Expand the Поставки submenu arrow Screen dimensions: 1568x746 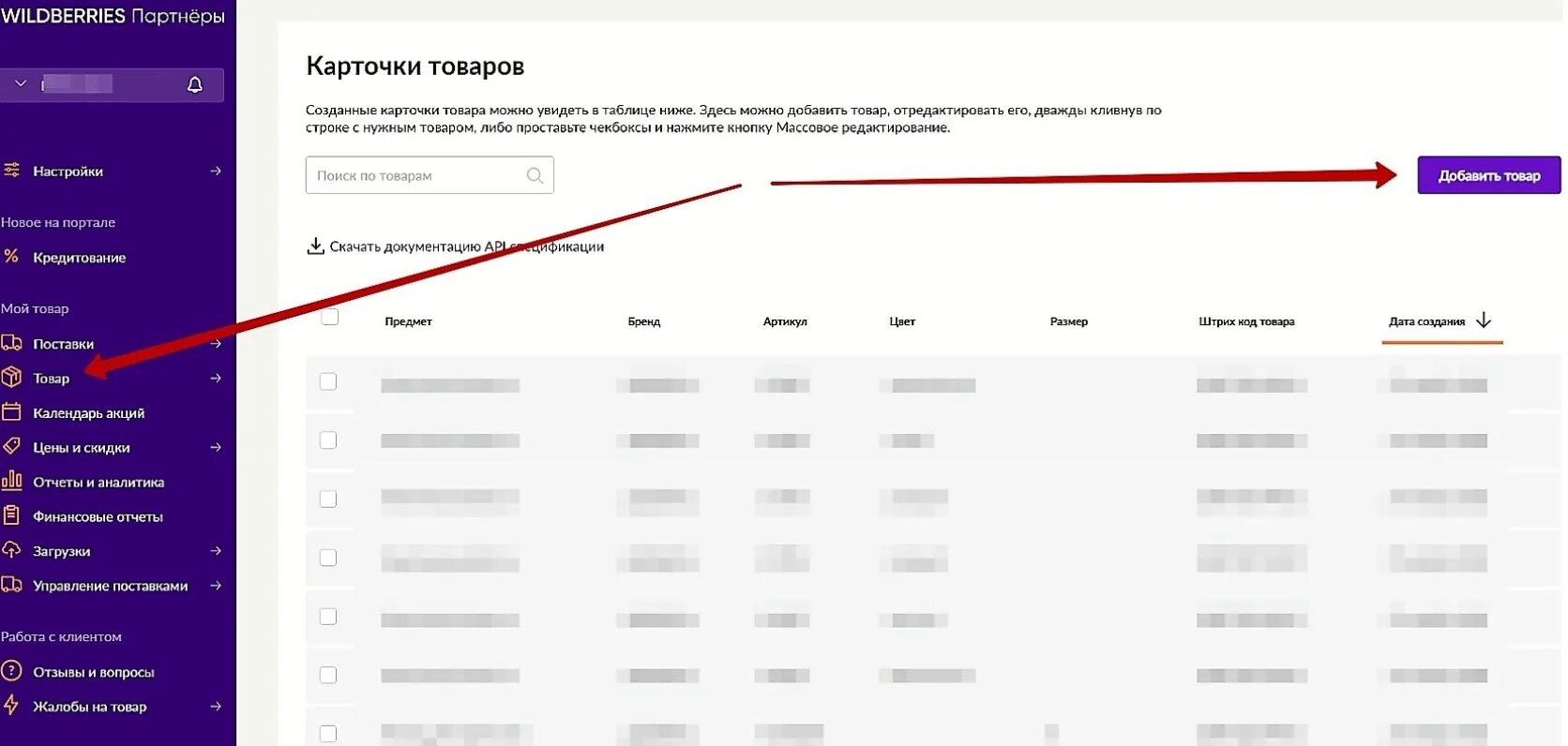(x=216, y=344)
